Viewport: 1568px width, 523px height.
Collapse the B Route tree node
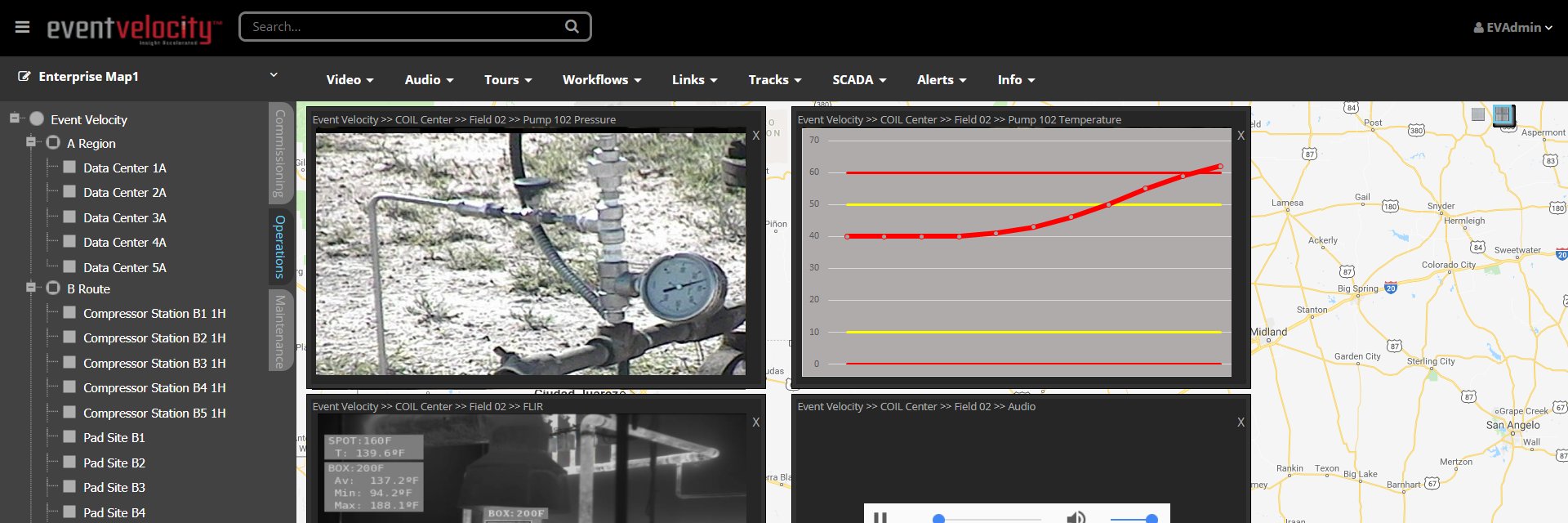(x=30, y=287)
